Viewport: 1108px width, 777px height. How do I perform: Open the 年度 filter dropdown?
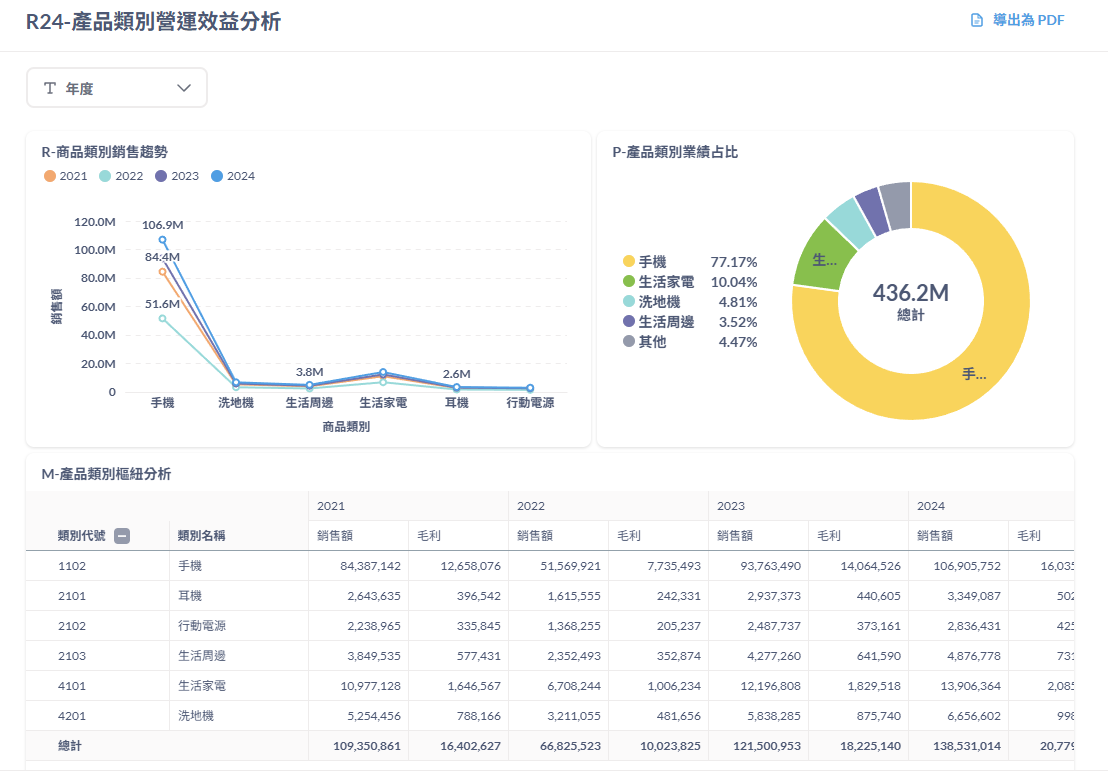pyautogui.click(x=116, y=88)
